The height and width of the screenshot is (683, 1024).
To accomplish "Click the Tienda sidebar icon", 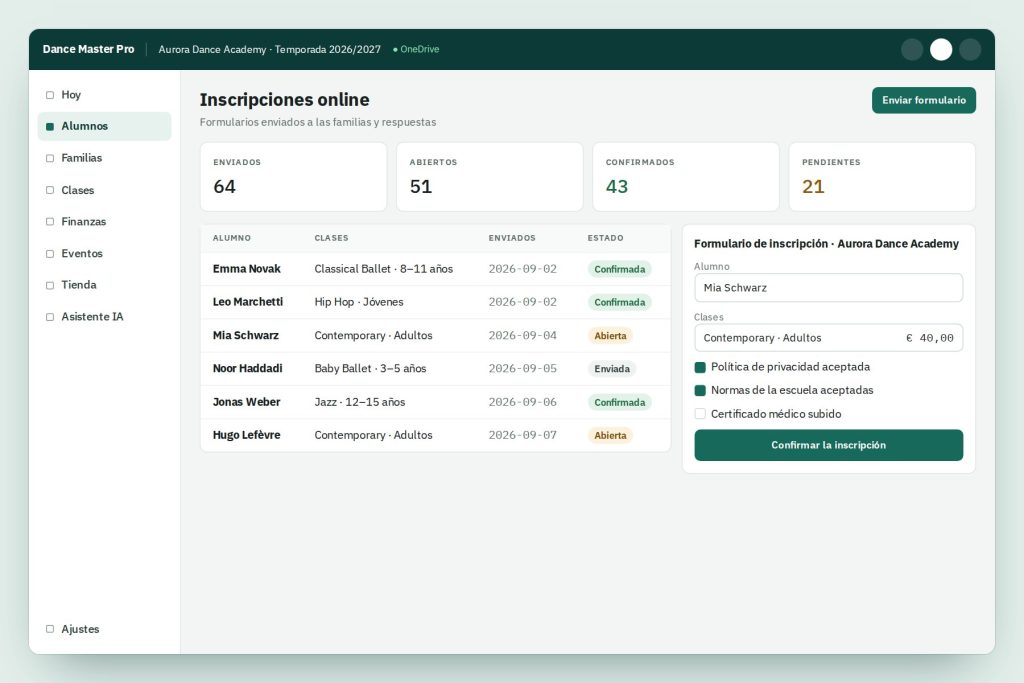I will click(50, 285).
